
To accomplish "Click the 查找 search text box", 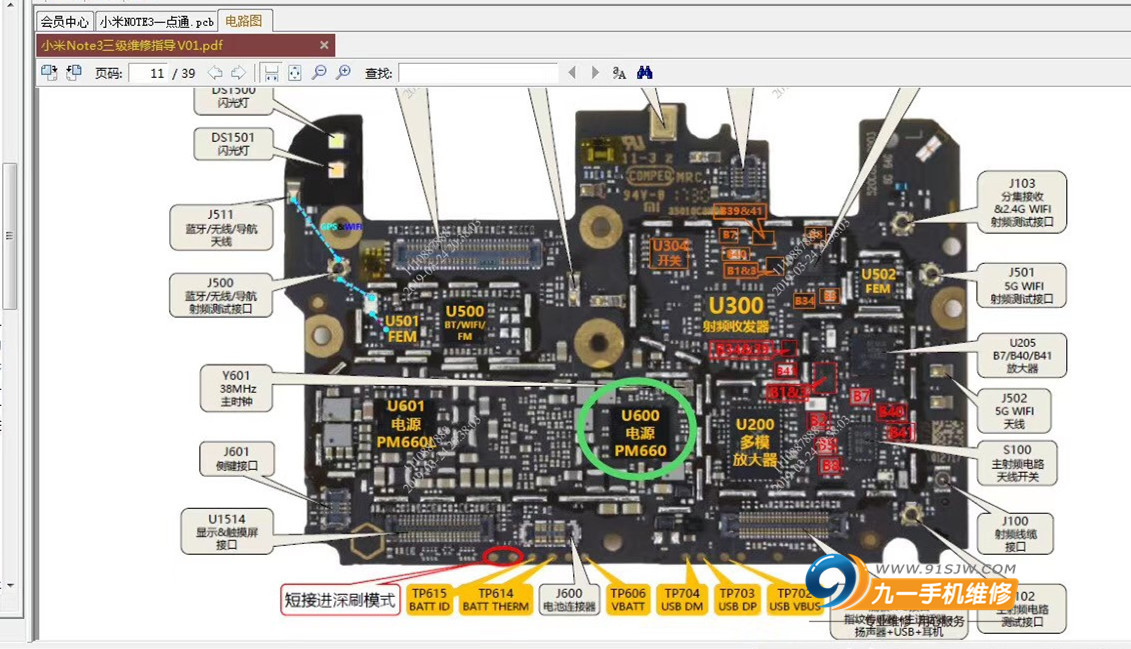I will [x=478, y=73].
